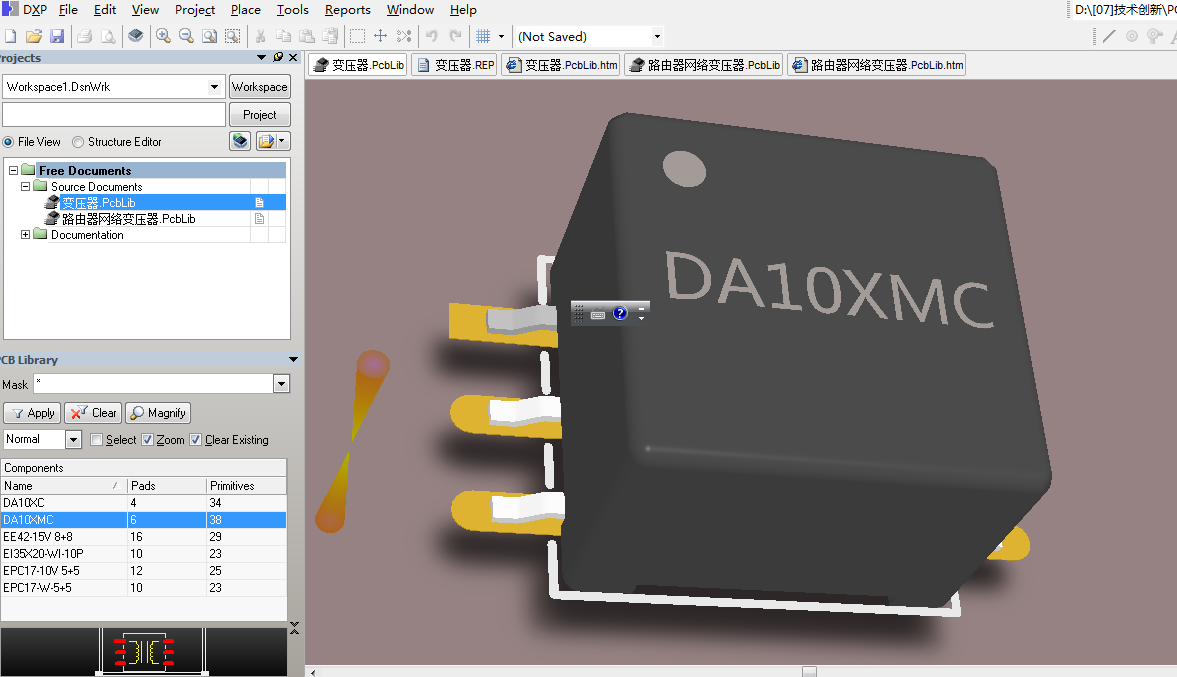Click the Project button

coord(260,115)
